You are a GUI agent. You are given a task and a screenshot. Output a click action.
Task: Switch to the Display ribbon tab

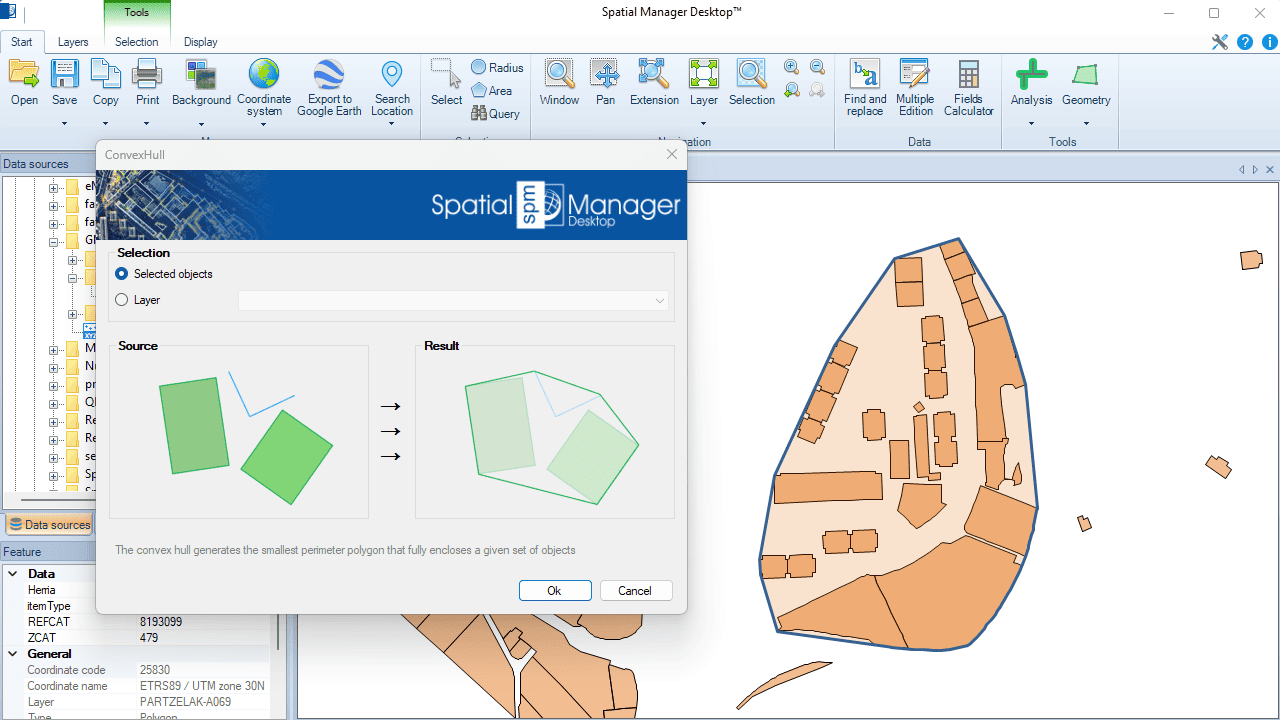tap(200, 42)
